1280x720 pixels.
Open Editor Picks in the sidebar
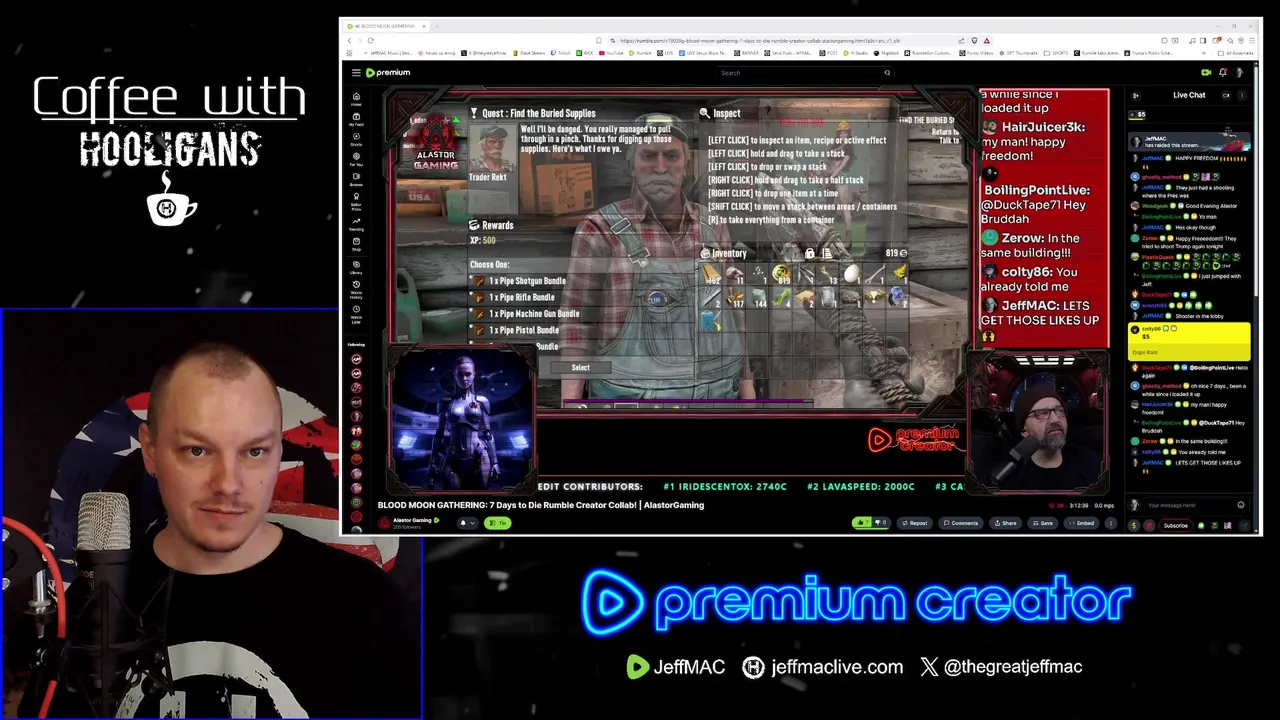point(356,202)
